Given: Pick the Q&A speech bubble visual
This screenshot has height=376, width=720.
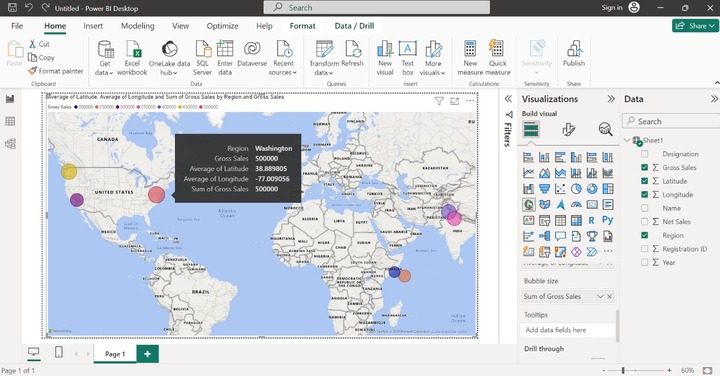Looking at the screenshot, I should (x=560, y=236).
